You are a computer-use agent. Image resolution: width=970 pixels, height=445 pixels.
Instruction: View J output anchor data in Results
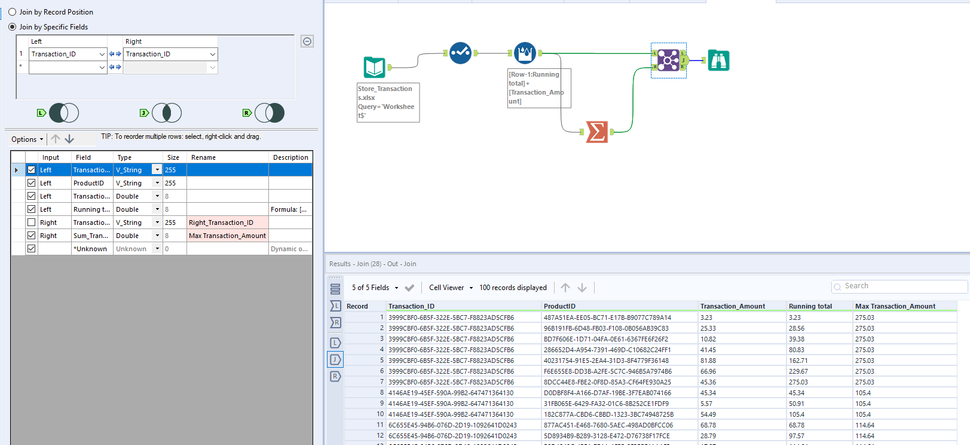coord(335,359)
